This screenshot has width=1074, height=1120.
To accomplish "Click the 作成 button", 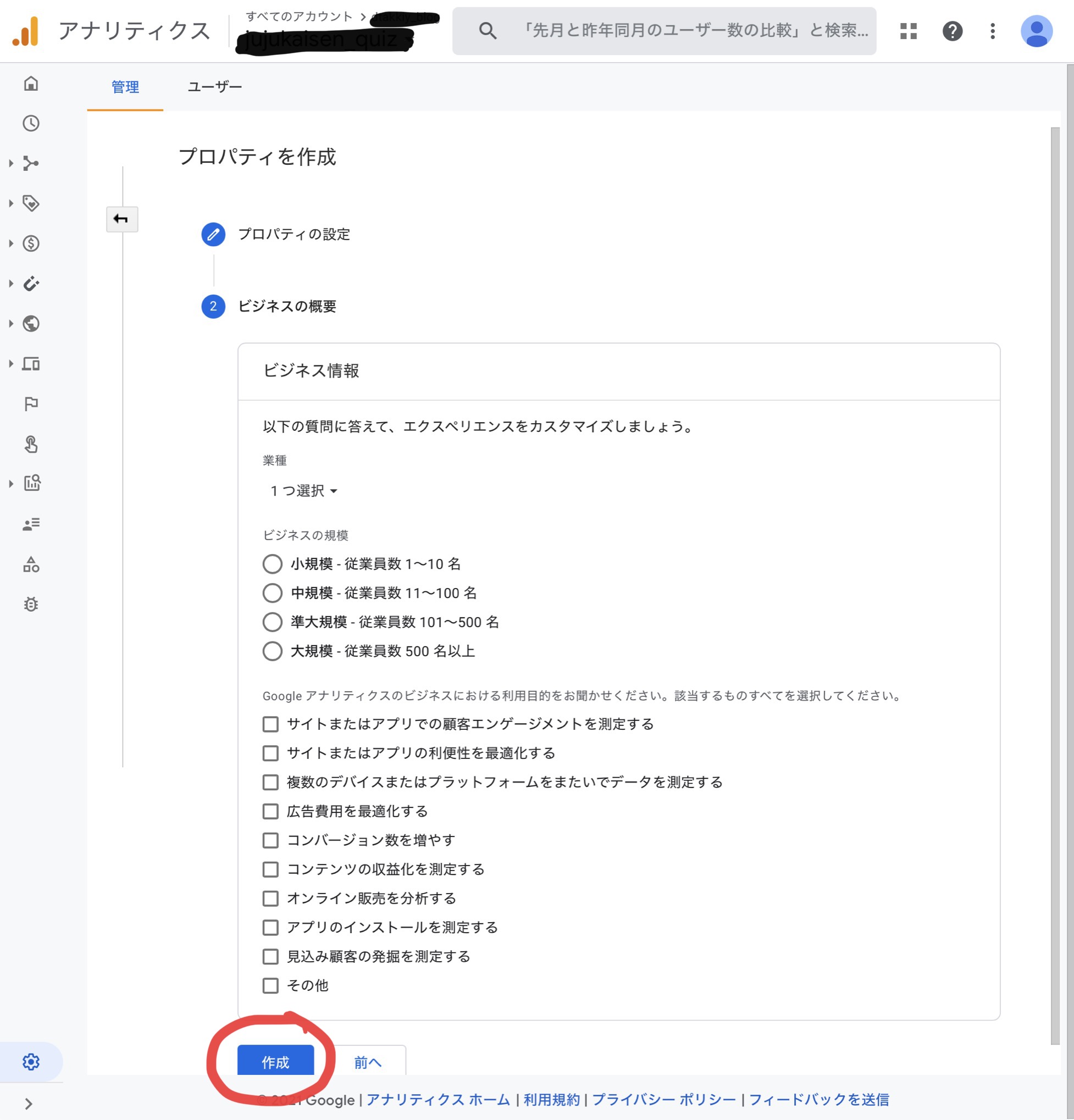I will point(275,1062).
